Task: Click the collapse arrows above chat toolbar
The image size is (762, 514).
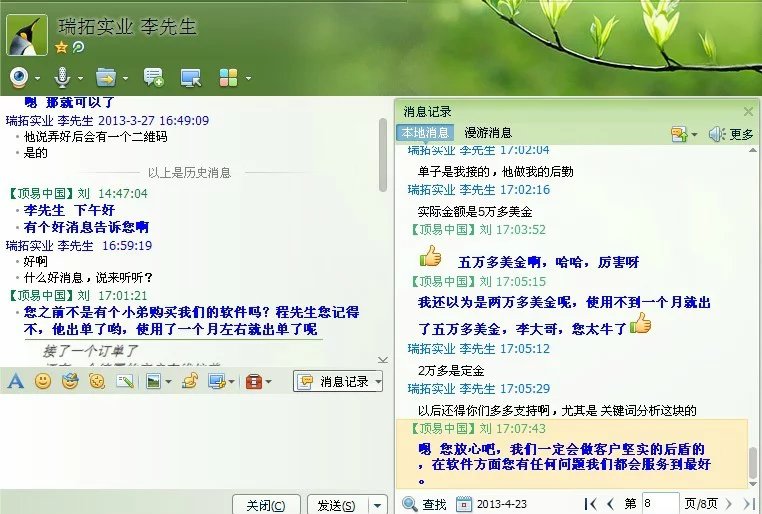Action: [383, 360]
